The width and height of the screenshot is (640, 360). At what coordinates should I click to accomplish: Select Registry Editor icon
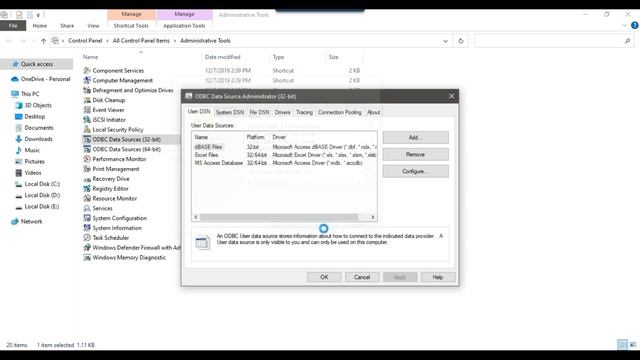[87, 188]
